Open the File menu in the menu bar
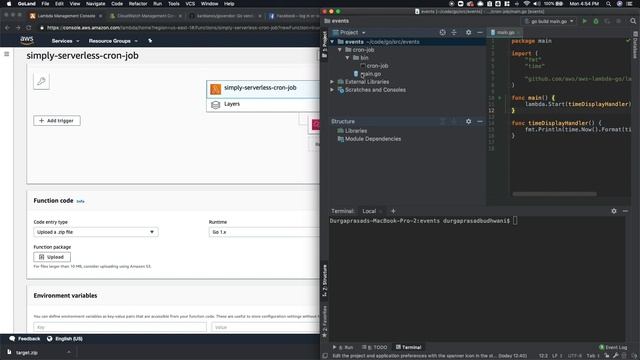This screenshot has width=640, height=360. click(x=45, y=4)
